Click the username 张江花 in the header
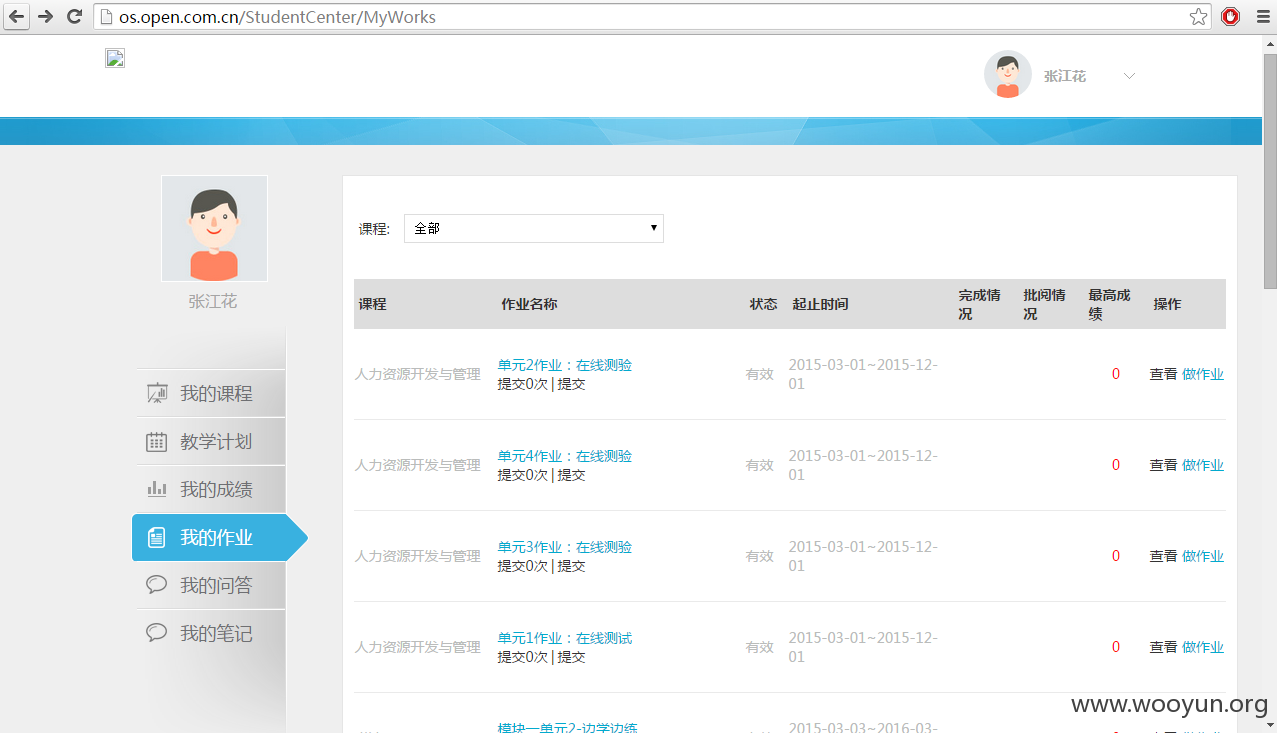 pos(1065,76)
